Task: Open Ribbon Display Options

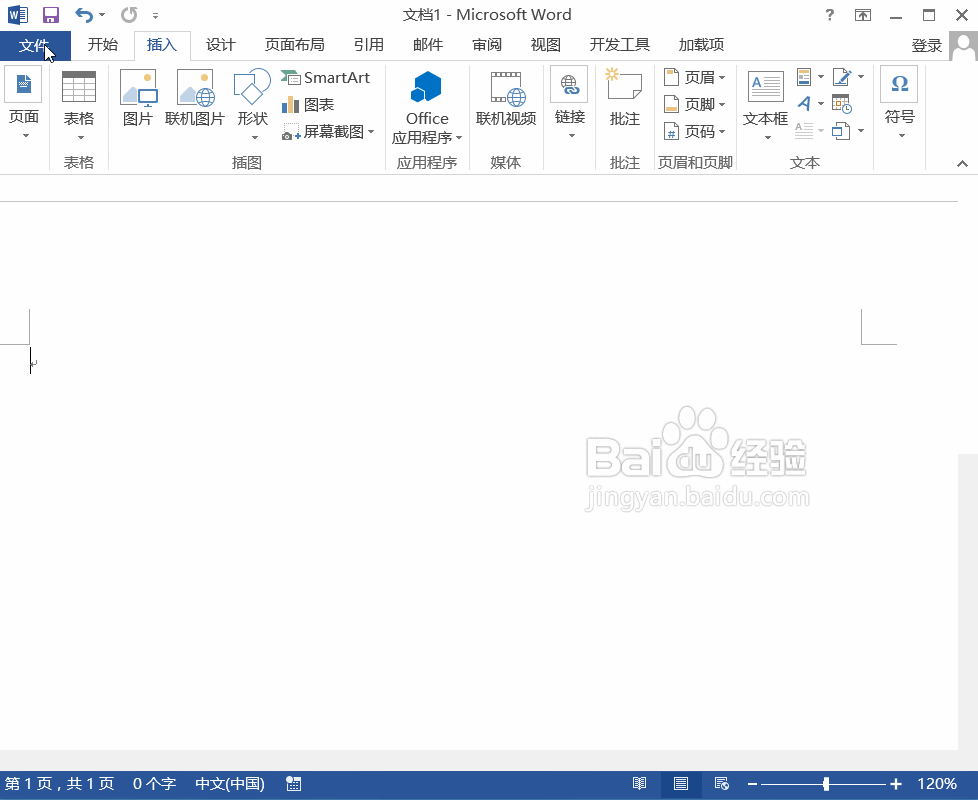Action: (863, 15)
